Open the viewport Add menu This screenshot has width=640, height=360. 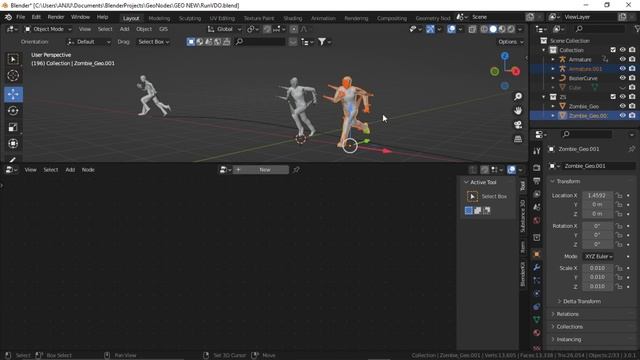coord(124,29)
